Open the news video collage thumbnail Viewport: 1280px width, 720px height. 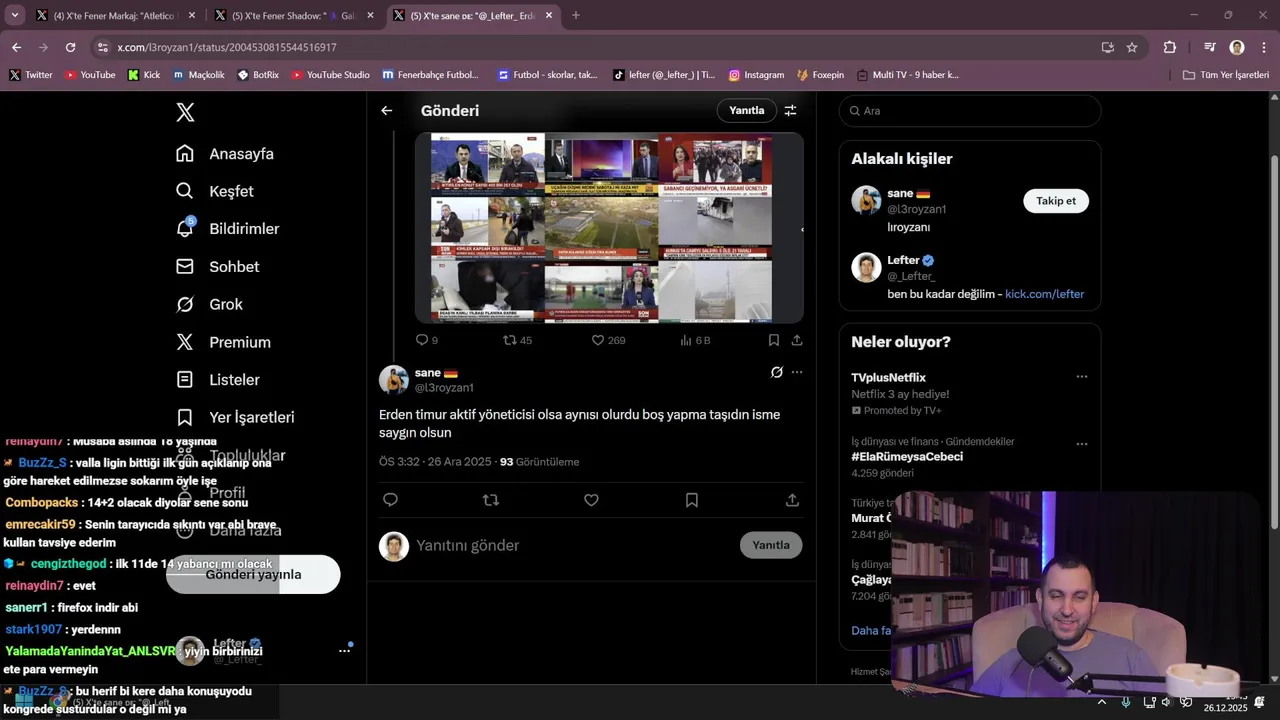pyautogui.click(x=609, y=228)
